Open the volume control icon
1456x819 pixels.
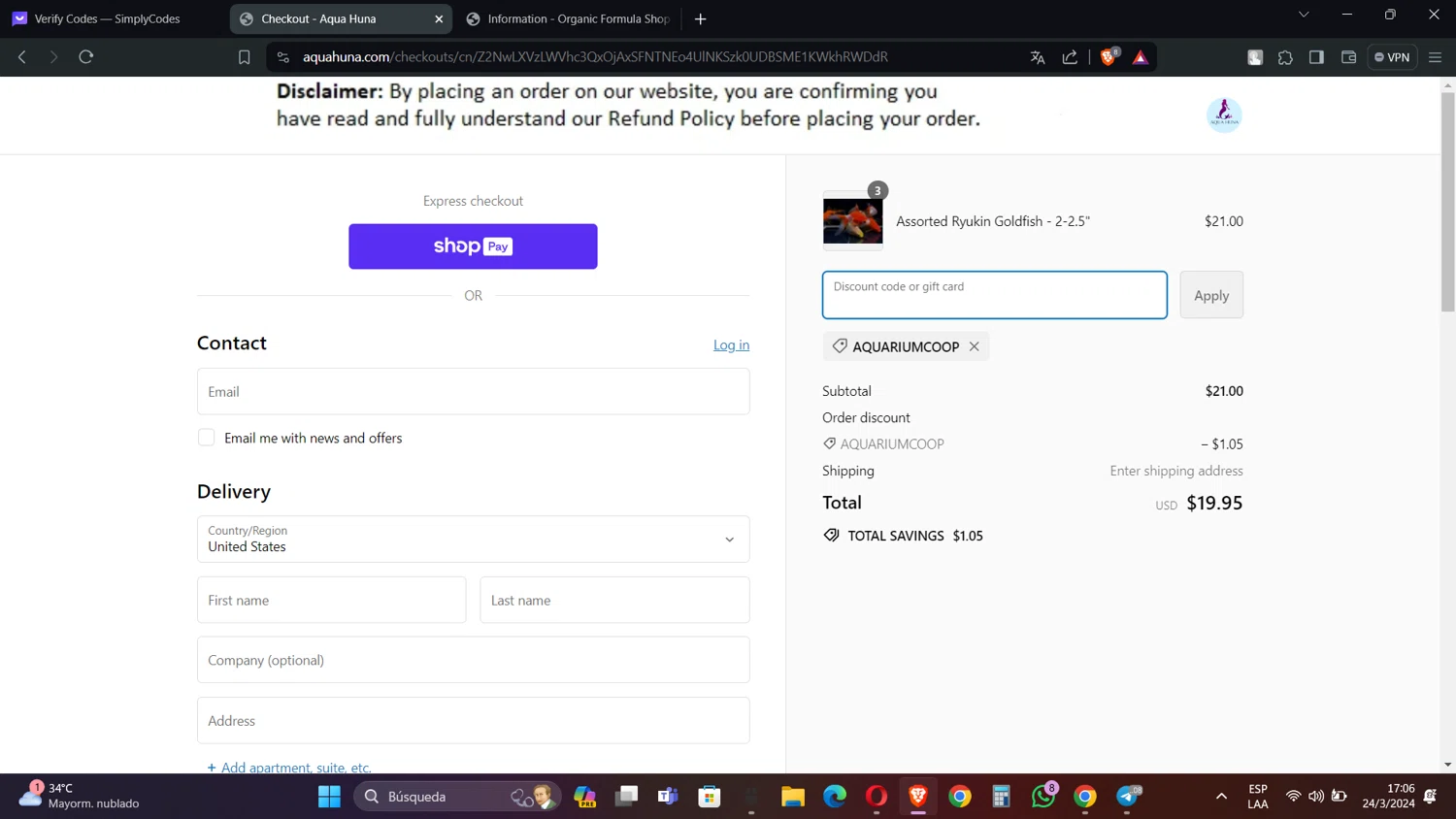[1316, 797]
